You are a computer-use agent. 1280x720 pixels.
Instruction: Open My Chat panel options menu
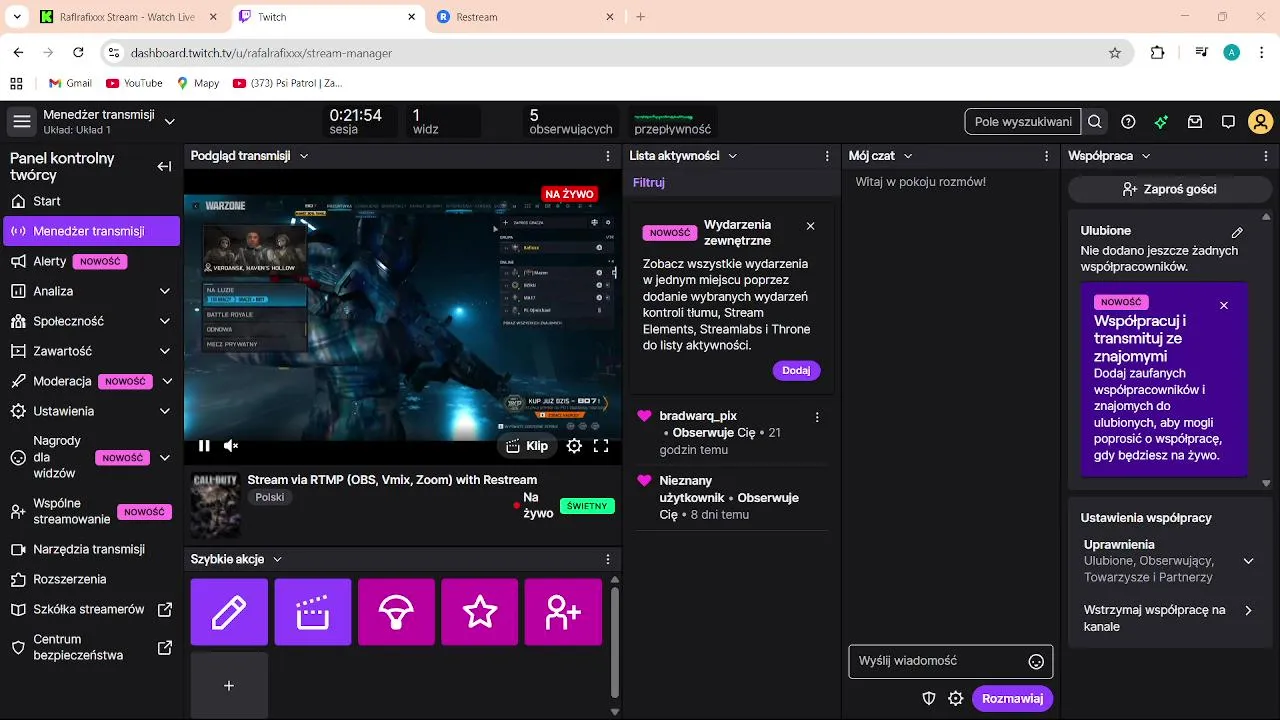[1046, 156]
